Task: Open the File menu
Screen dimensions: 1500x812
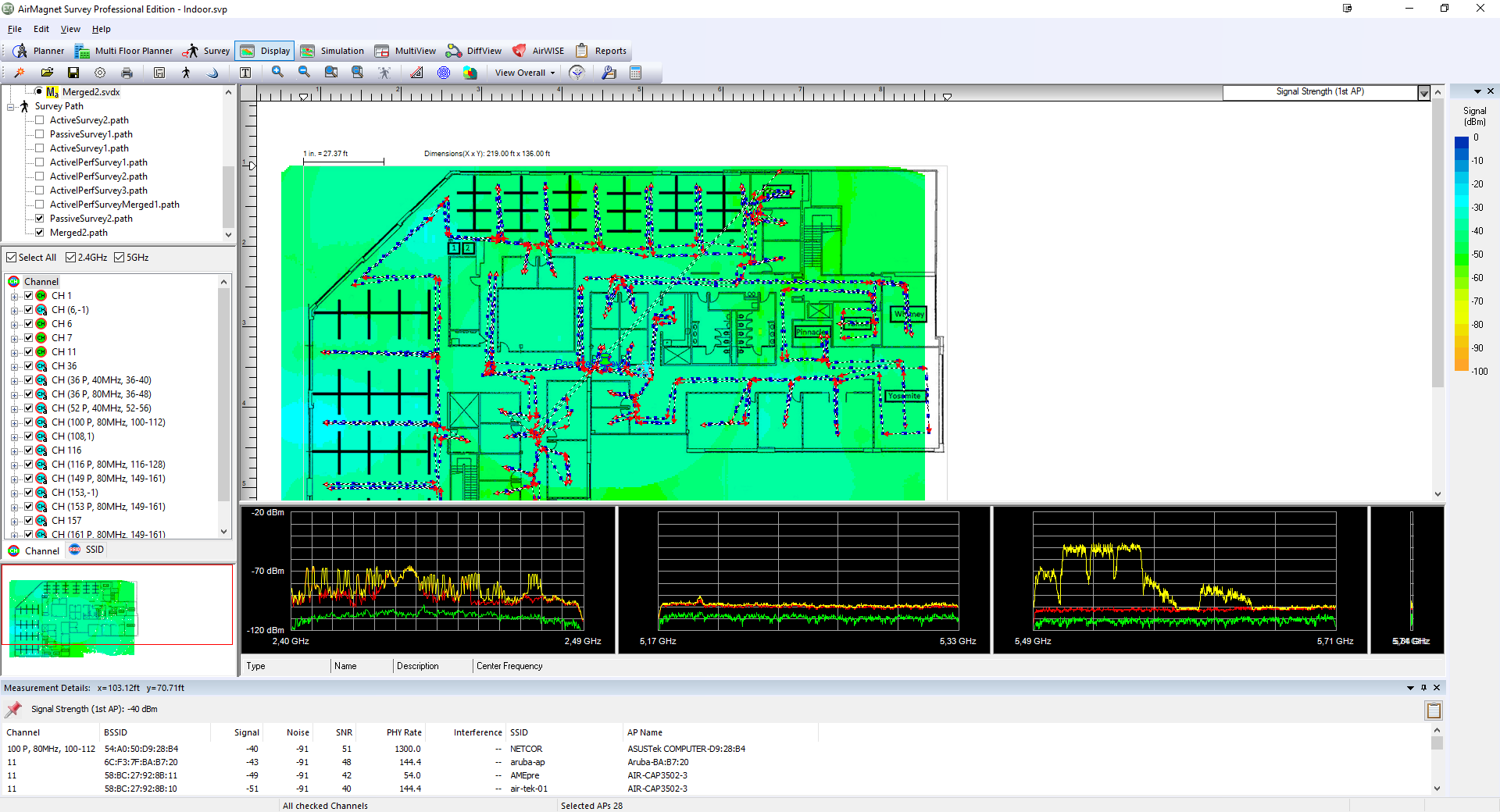Action: pyautogui.click(x=15, y=29)
